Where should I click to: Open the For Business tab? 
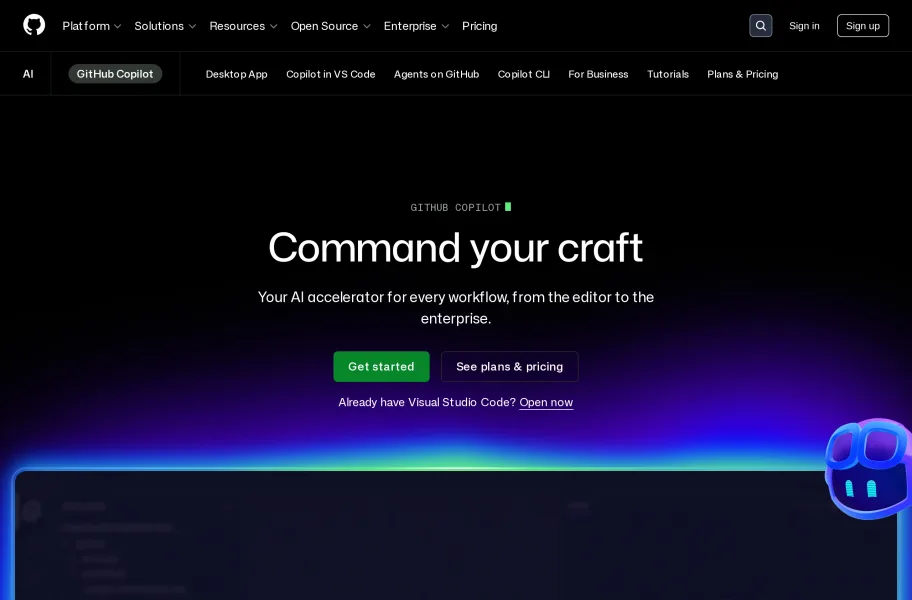[598, 74]
